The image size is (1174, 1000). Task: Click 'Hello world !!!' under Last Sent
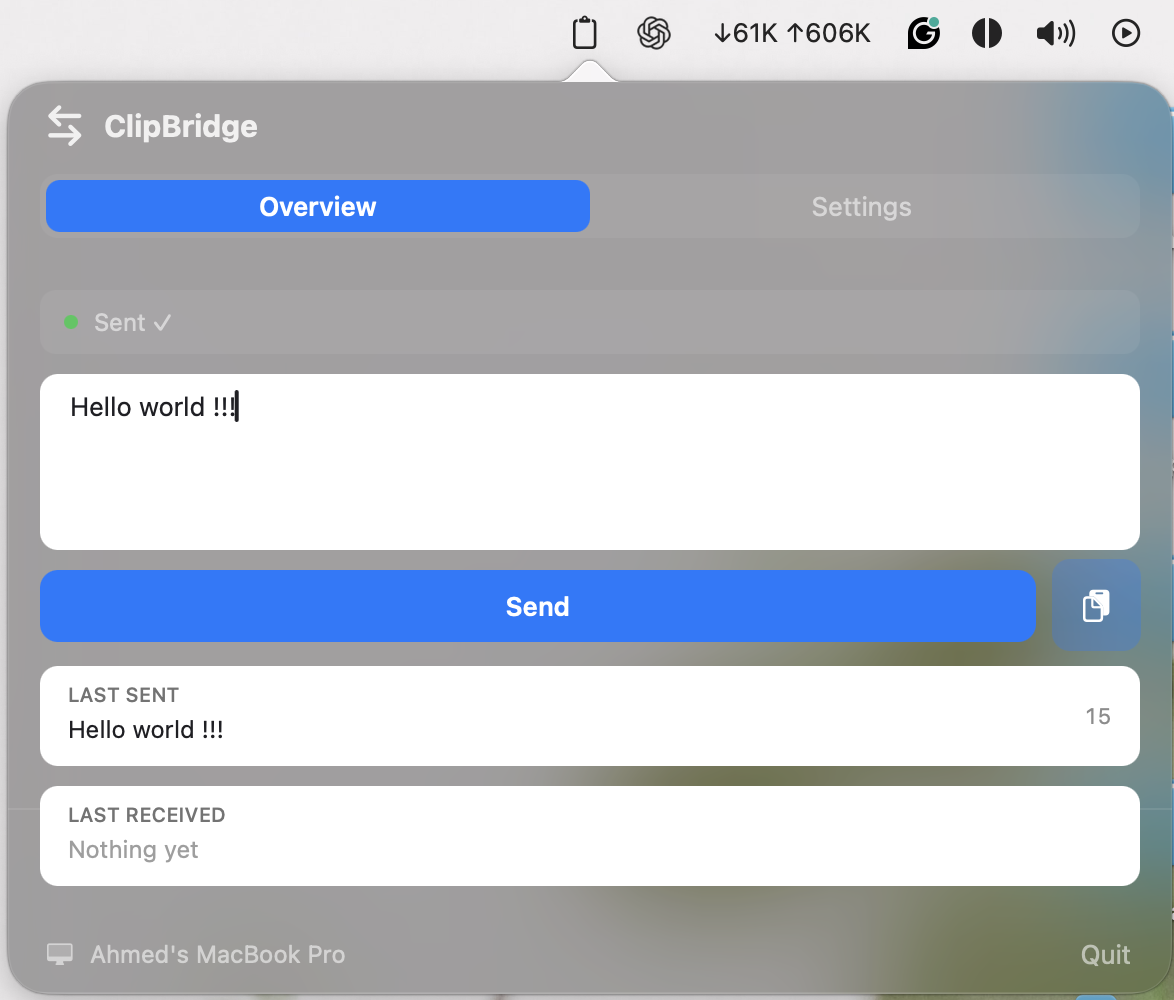(x=146, y=730)
